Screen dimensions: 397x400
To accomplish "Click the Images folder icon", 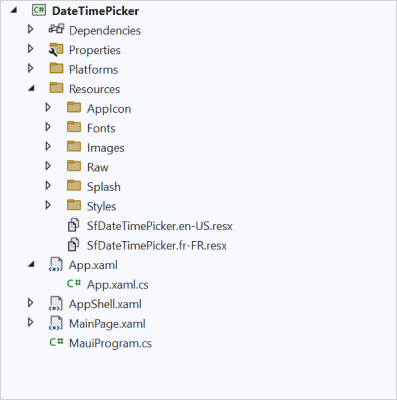I will coord(74,146).
